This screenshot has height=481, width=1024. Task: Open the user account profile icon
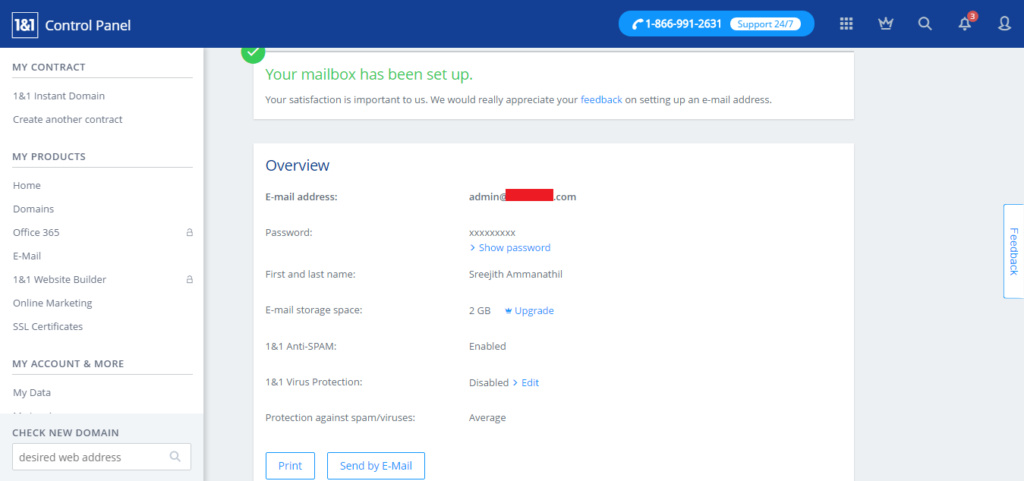(1004, 23)
